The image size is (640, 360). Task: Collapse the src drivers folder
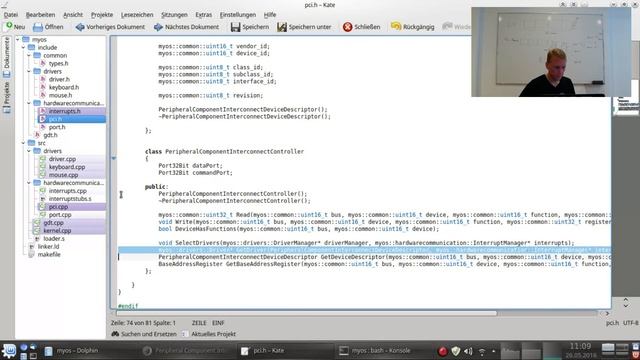(29, 151)
